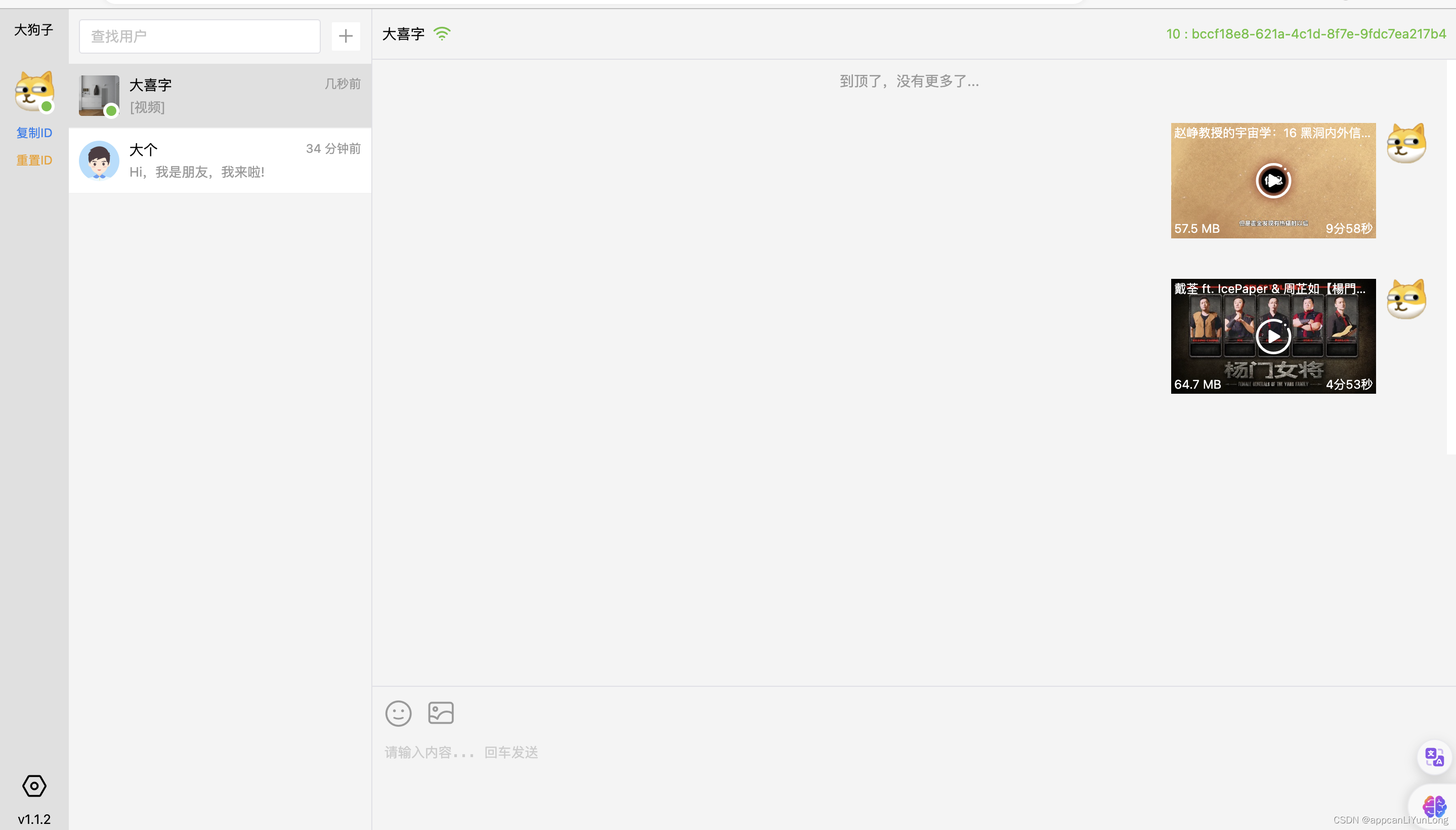
Task: Click the green wifi connection icon
Action: [x=442, y=33]
